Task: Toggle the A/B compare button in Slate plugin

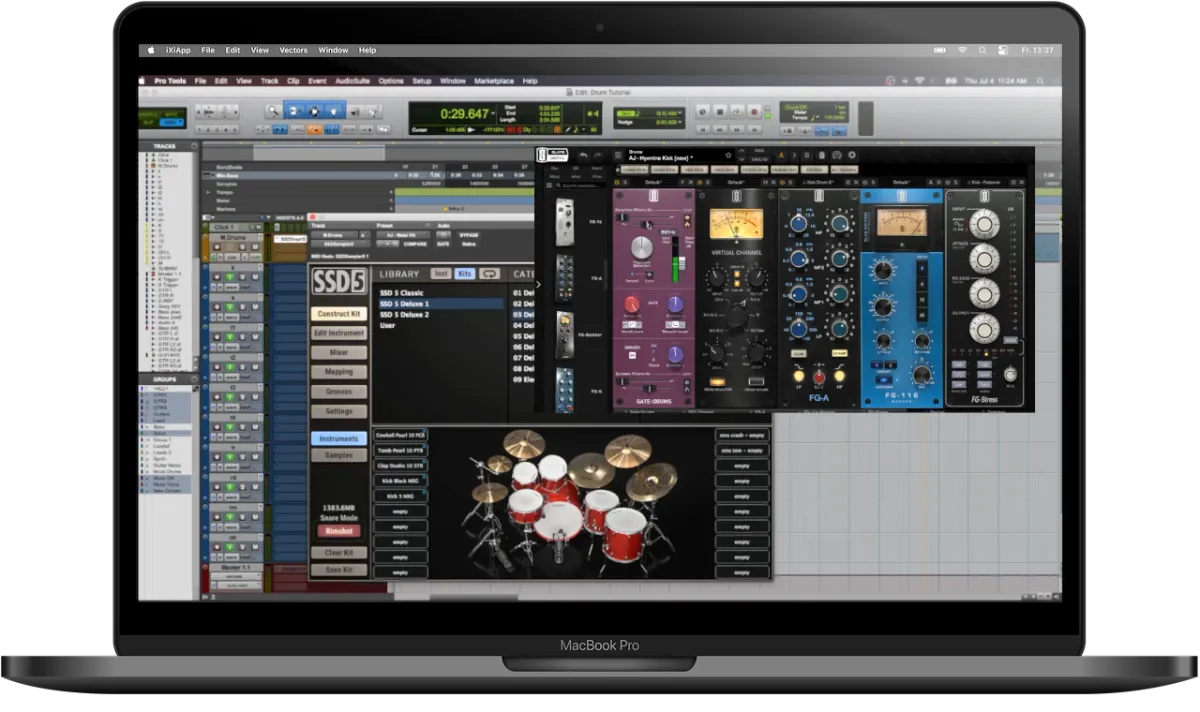Action: 780,155
